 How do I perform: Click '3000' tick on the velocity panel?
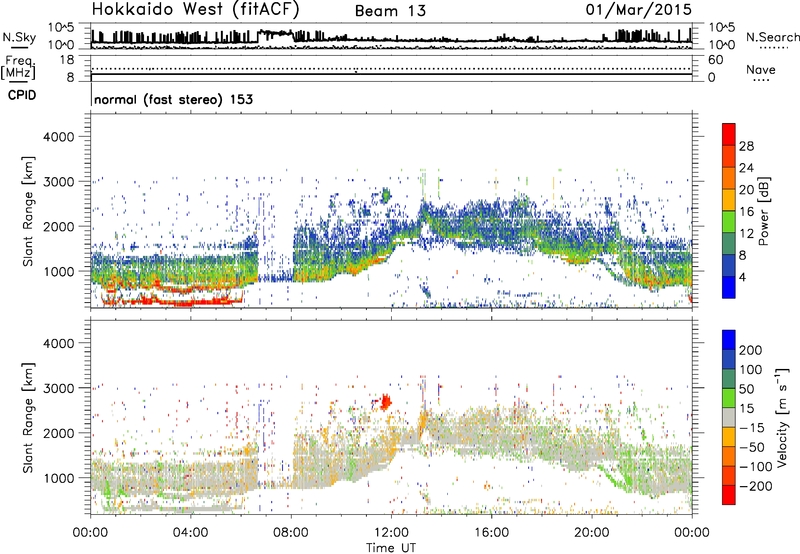click(x=59, y=388)
